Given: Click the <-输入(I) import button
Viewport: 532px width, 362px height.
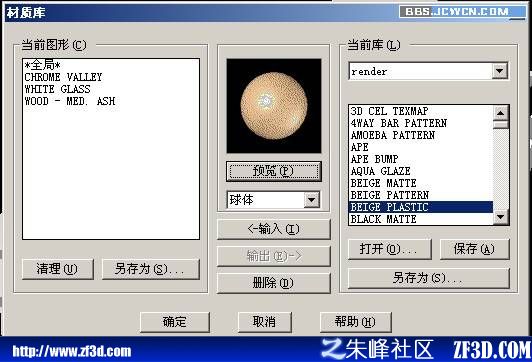Looking at the screenshot, I should 273,229.
